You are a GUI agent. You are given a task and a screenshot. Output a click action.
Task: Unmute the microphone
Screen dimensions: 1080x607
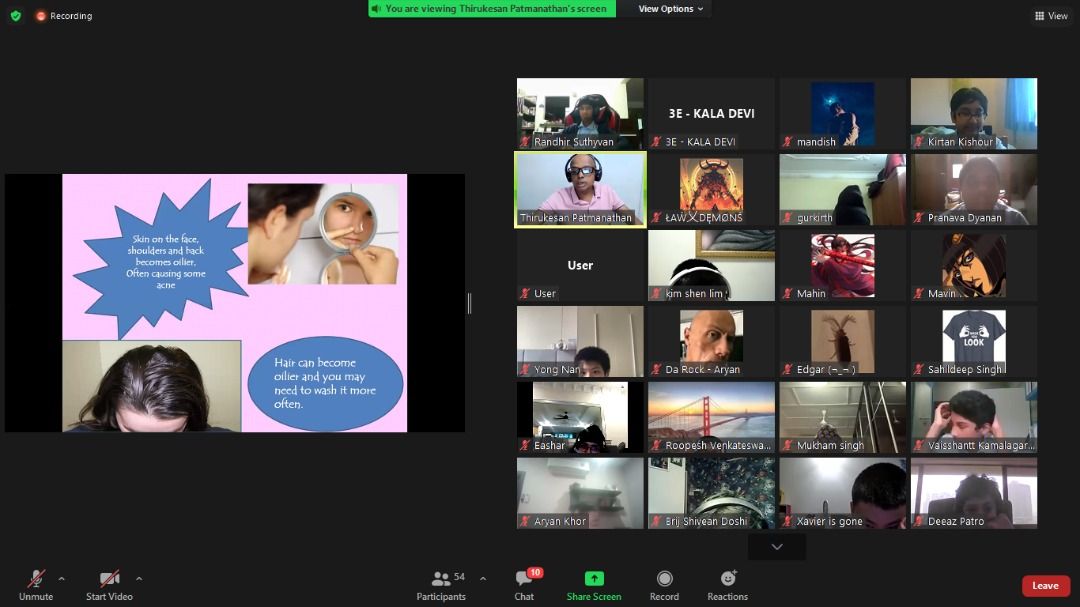[36, 579]
